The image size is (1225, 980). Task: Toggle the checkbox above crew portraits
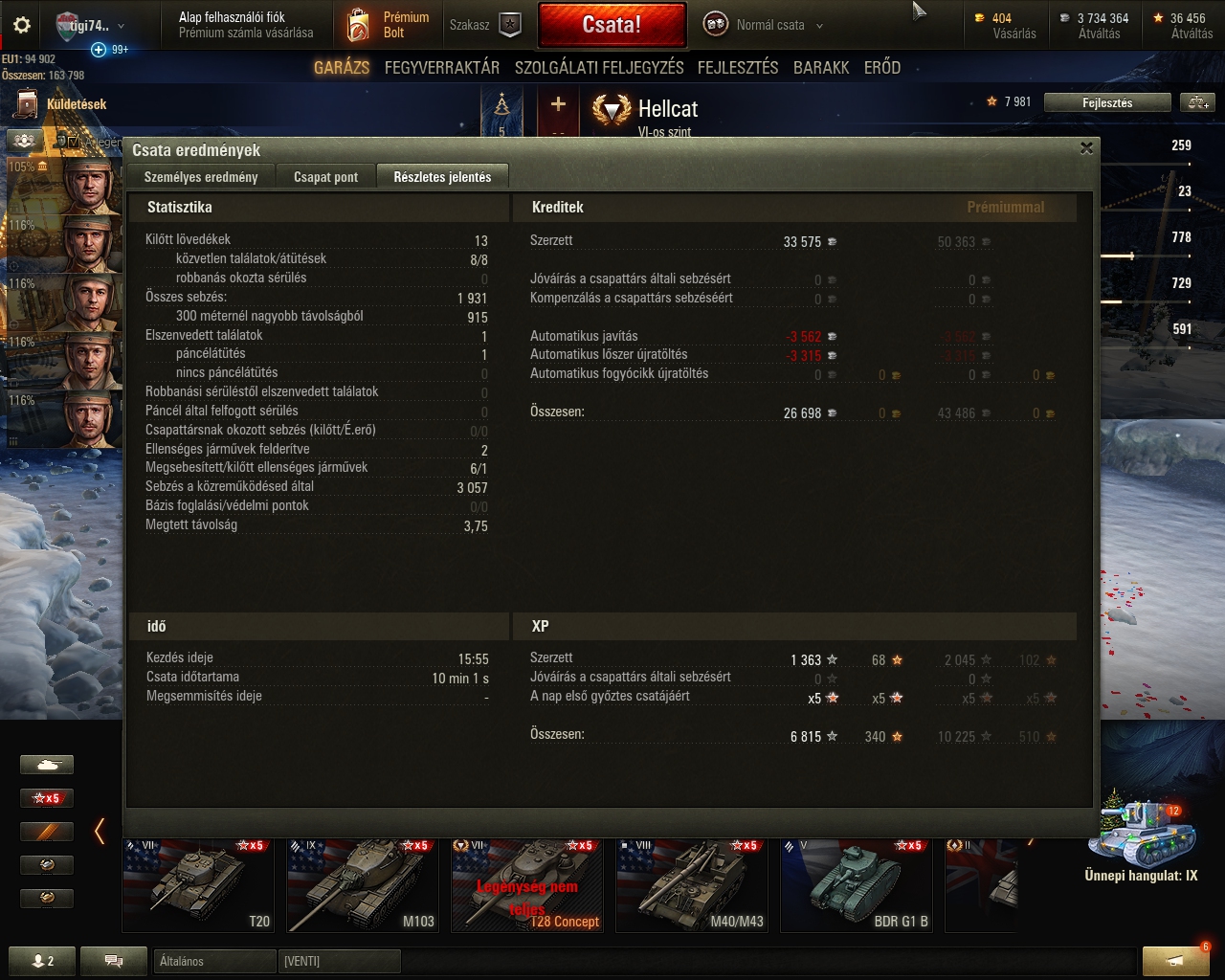pos(74,142)
